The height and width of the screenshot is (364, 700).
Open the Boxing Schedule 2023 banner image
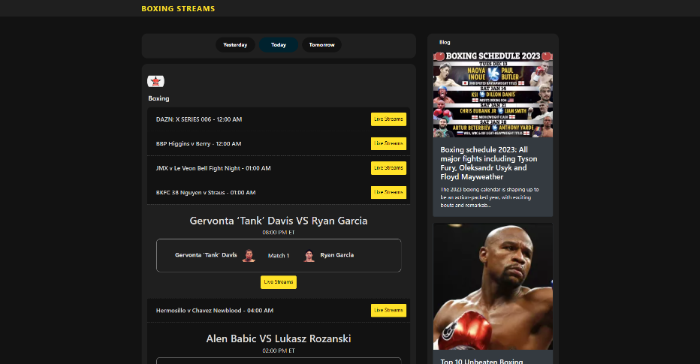(493, 94)
